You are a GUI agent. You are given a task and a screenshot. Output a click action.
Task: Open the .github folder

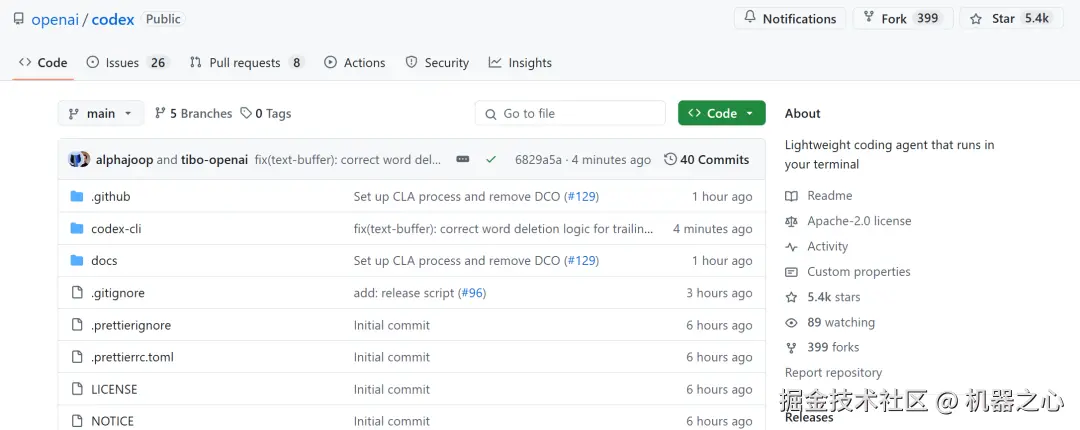click(110, 196)
